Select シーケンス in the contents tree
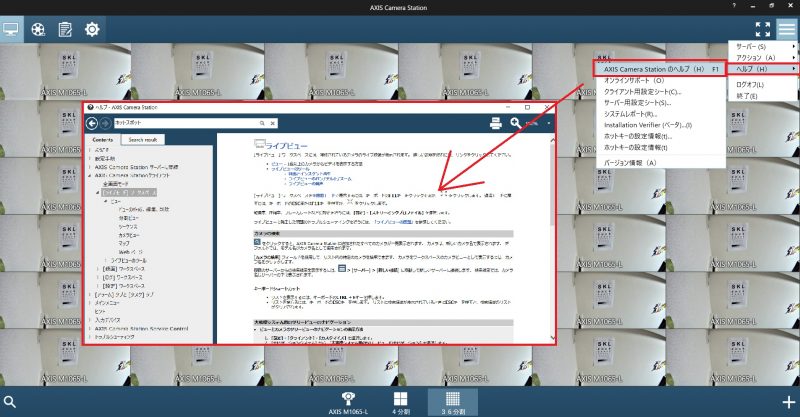Image resolution: width=800 pixels, height=417 pixels. 128,227
